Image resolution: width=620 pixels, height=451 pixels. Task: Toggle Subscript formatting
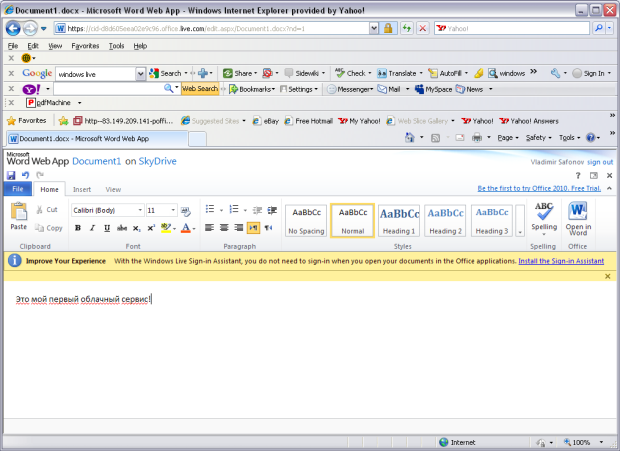tap(136, 228)
